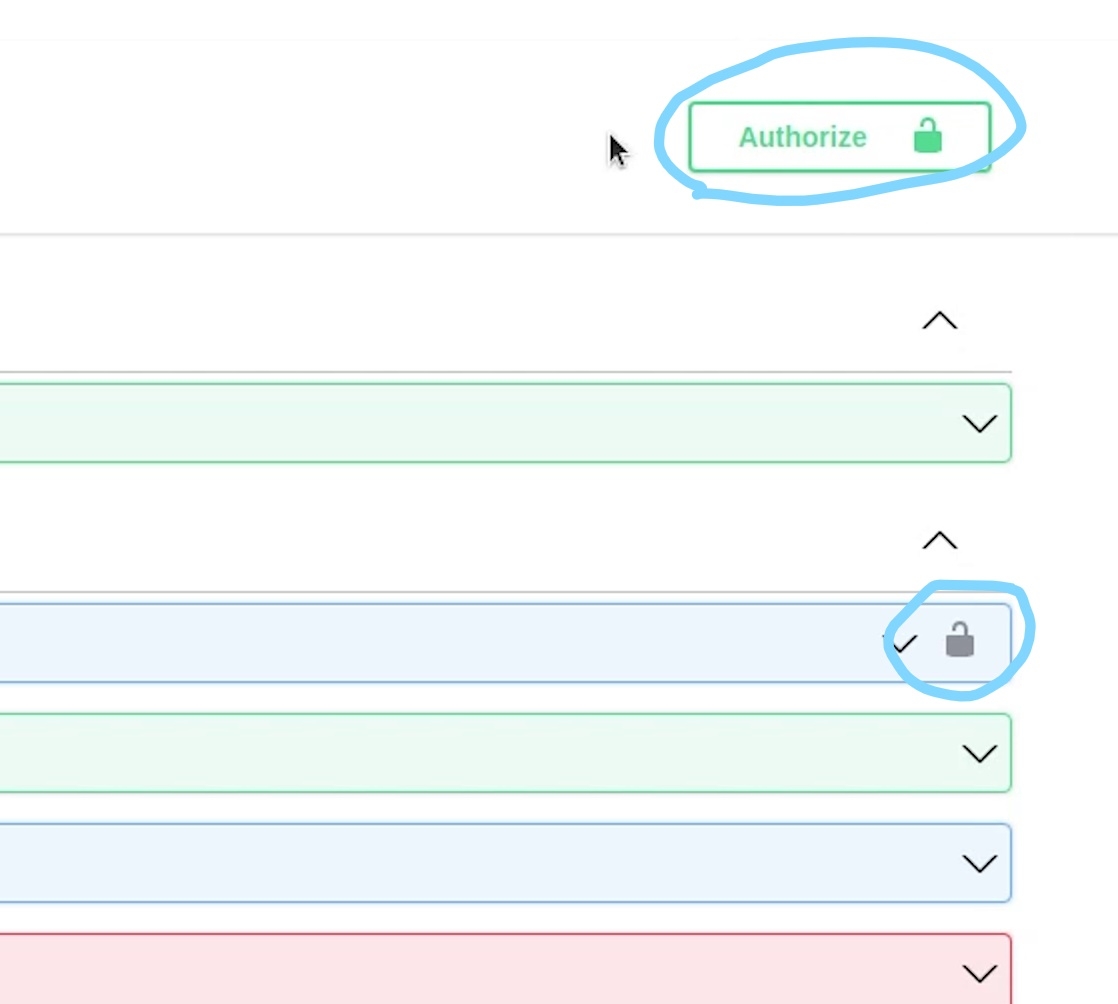This screenshot has width=1118, height=1004.
Task: Click empty space in the Authorize header bar
Action: [x=300, y=137]
